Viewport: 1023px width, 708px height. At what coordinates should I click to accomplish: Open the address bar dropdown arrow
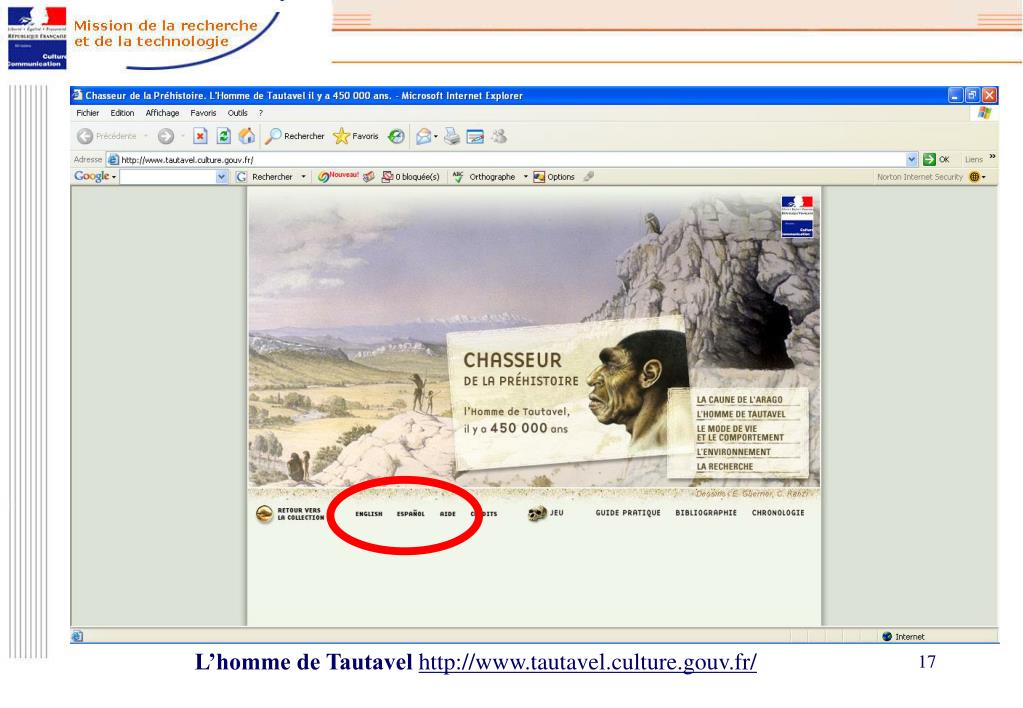click(x=911, y=159)
